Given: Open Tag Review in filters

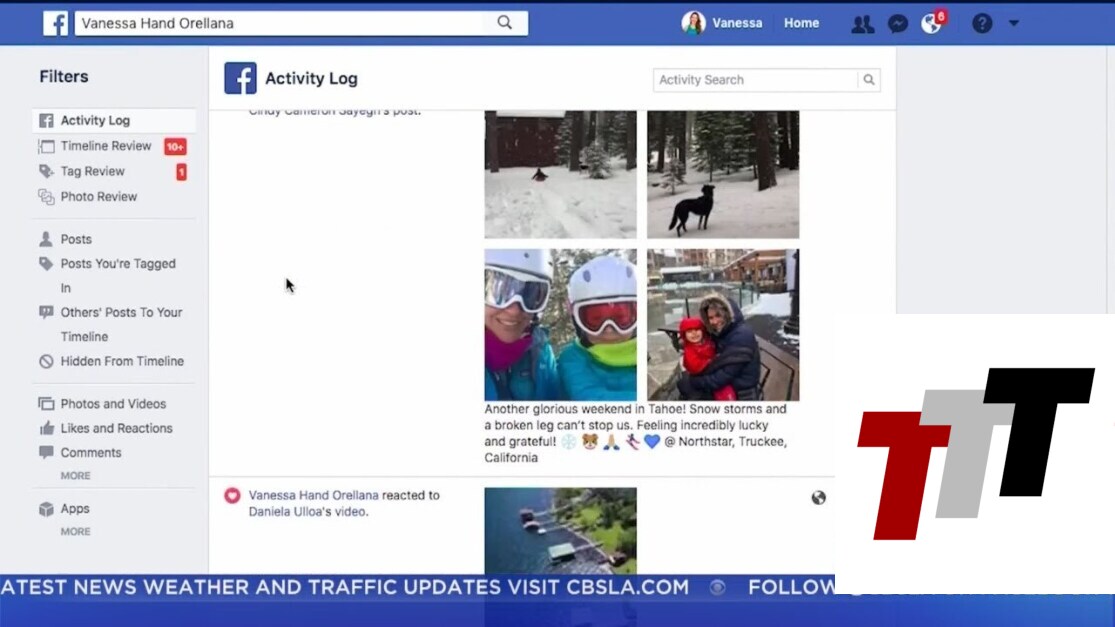Looking at the screenshot, I should pos(92,171).
